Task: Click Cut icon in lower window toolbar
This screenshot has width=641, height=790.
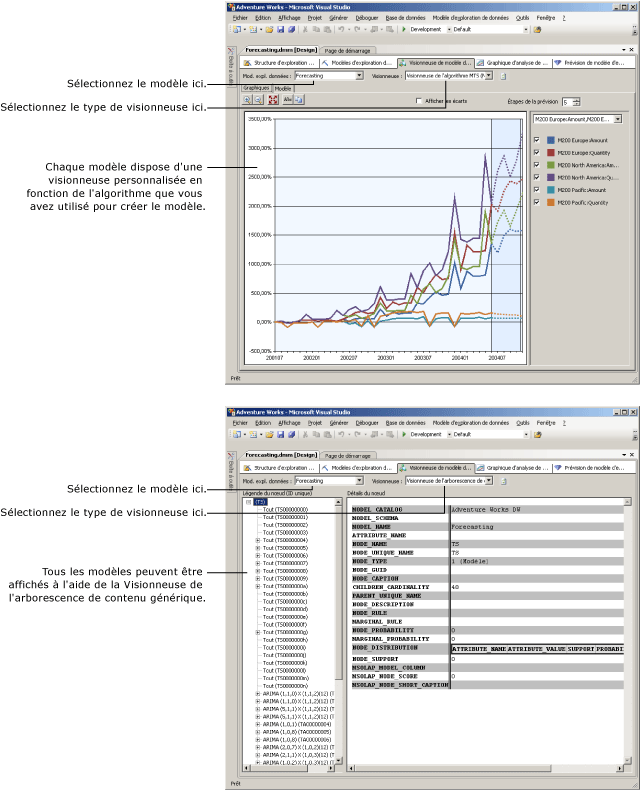Action: click(305, 434)
